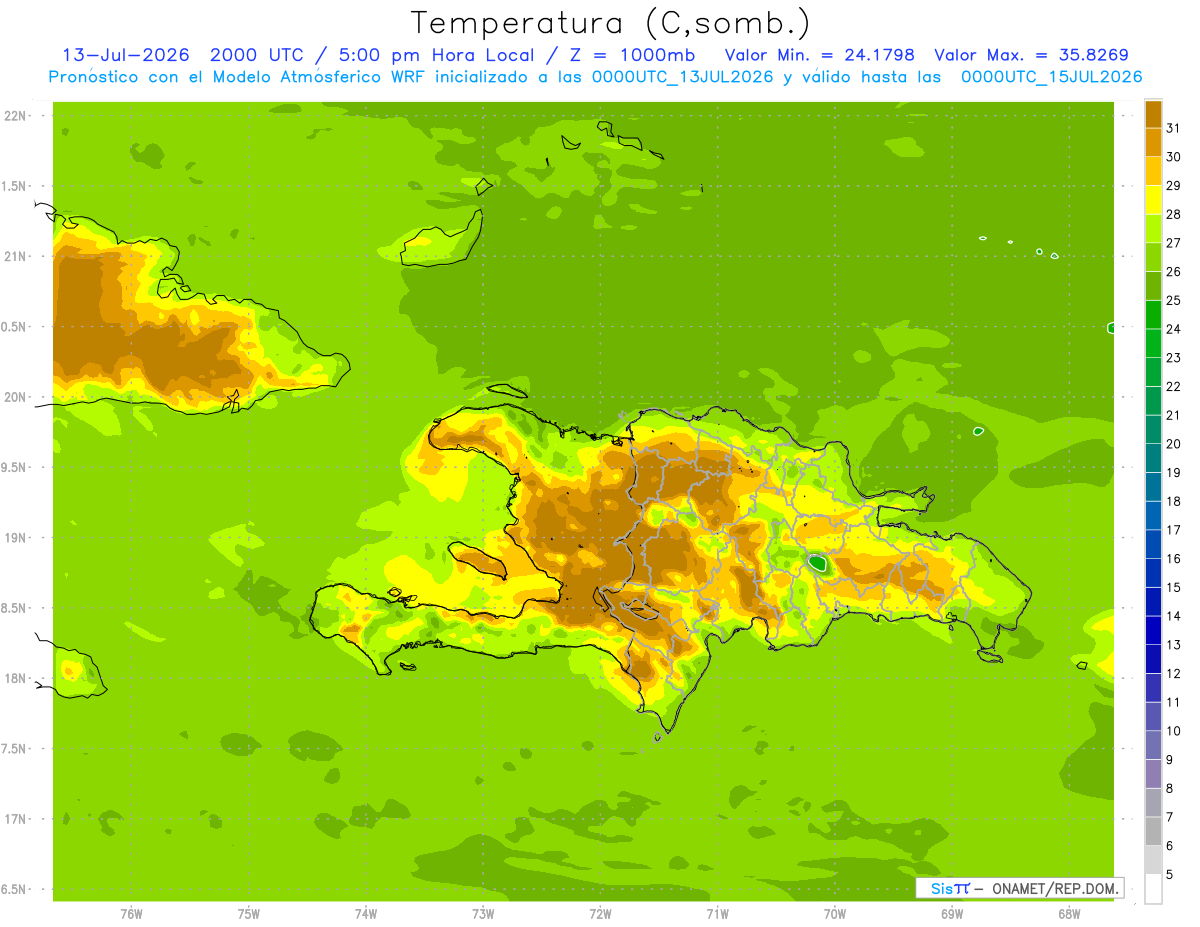Click the 'Valor Min. = 24.1798' readout
The width and height of the screenshot is (1200, 927).
point(819,55)
